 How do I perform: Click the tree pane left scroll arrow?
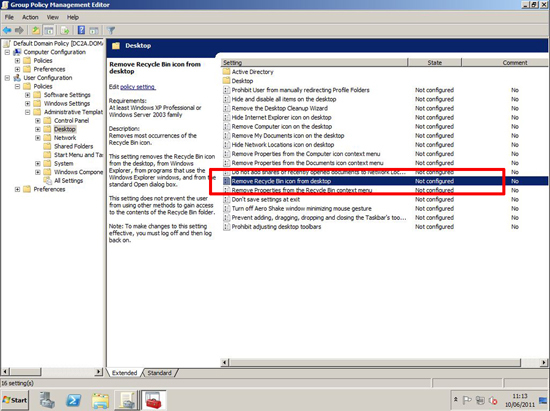coord(5,371)
